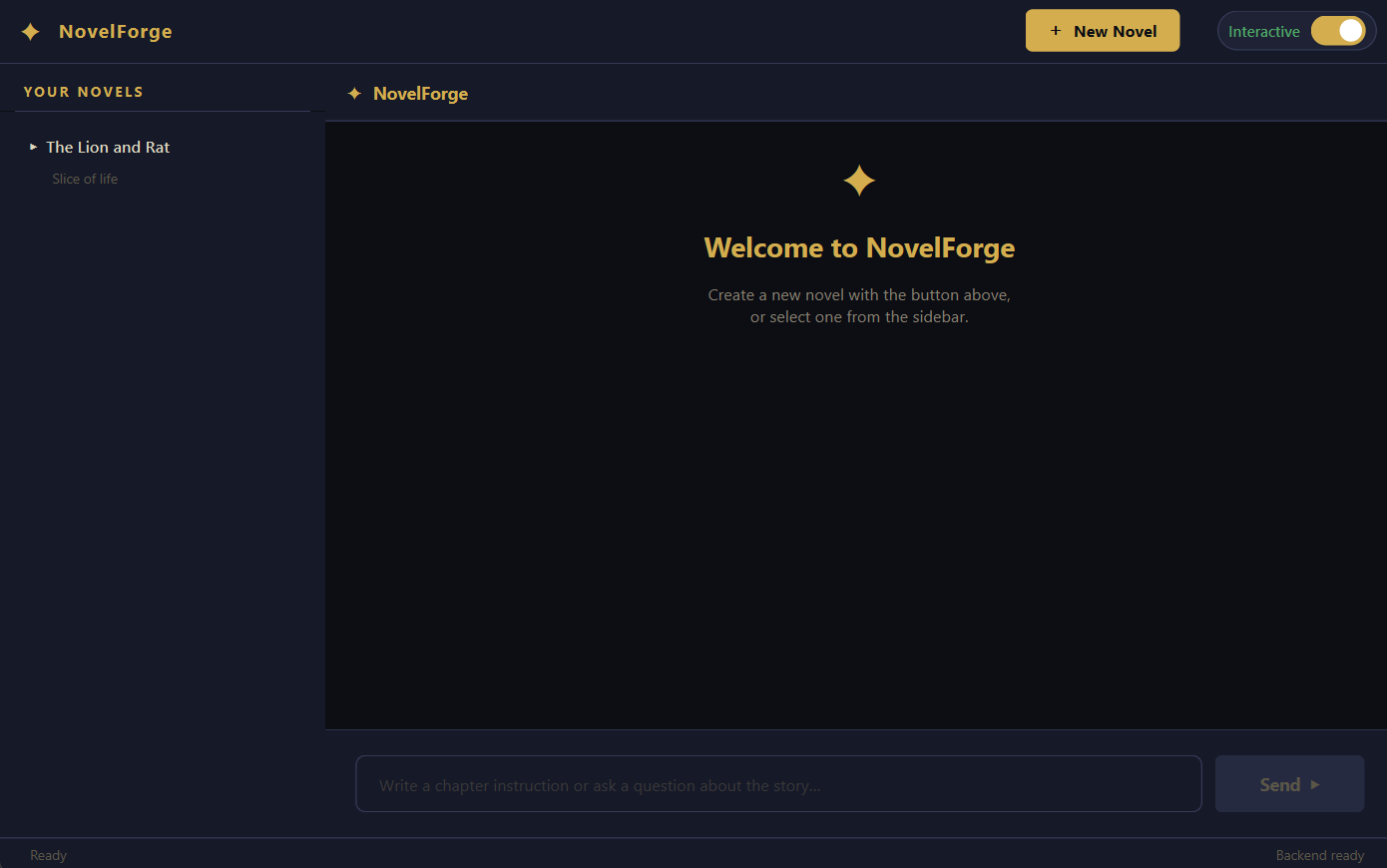Click the Interactive label next to the switch
The width and height of the screenshot is (1387, 868).
(1263, 32)
